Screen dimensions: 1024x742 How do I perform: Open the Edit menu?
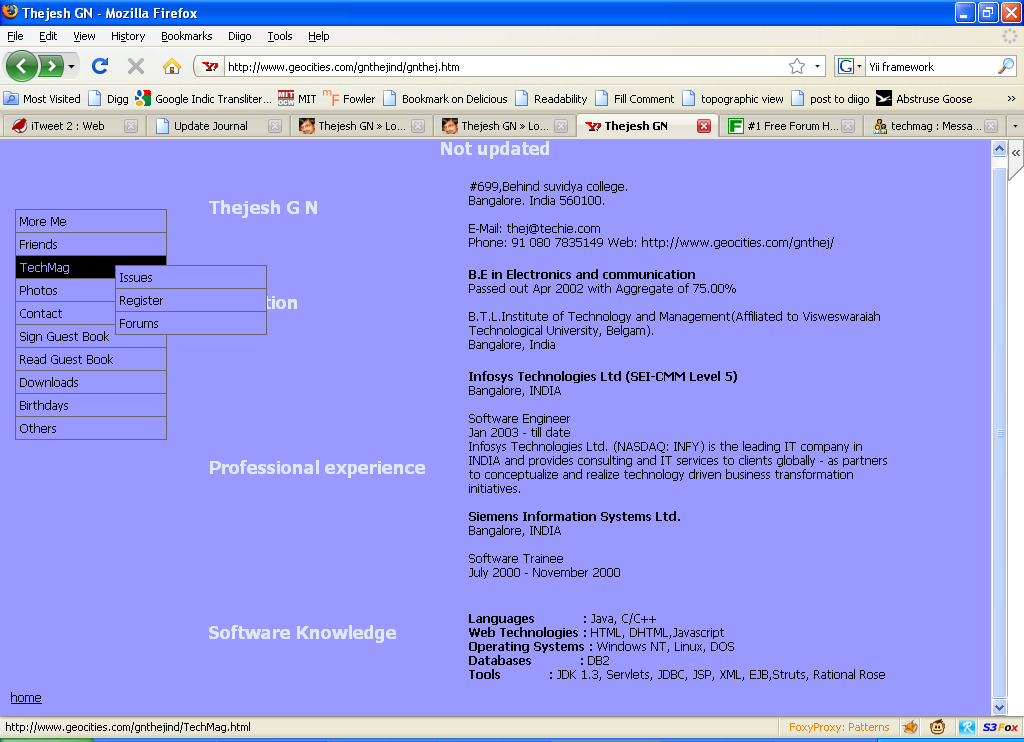point(48,36)
